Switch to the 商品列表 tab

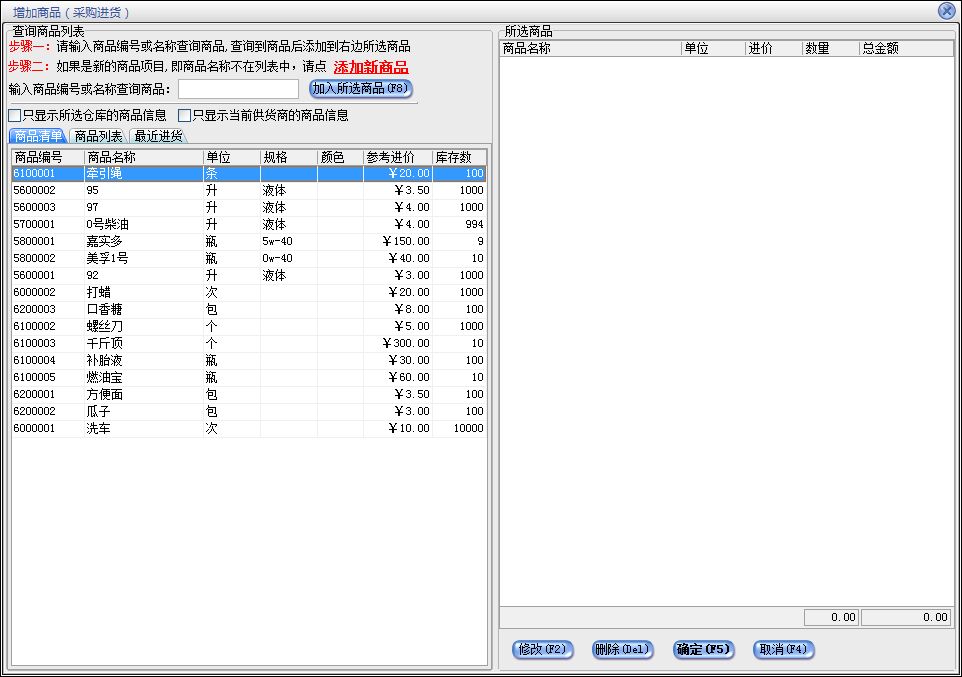click(x=98, y=137)
